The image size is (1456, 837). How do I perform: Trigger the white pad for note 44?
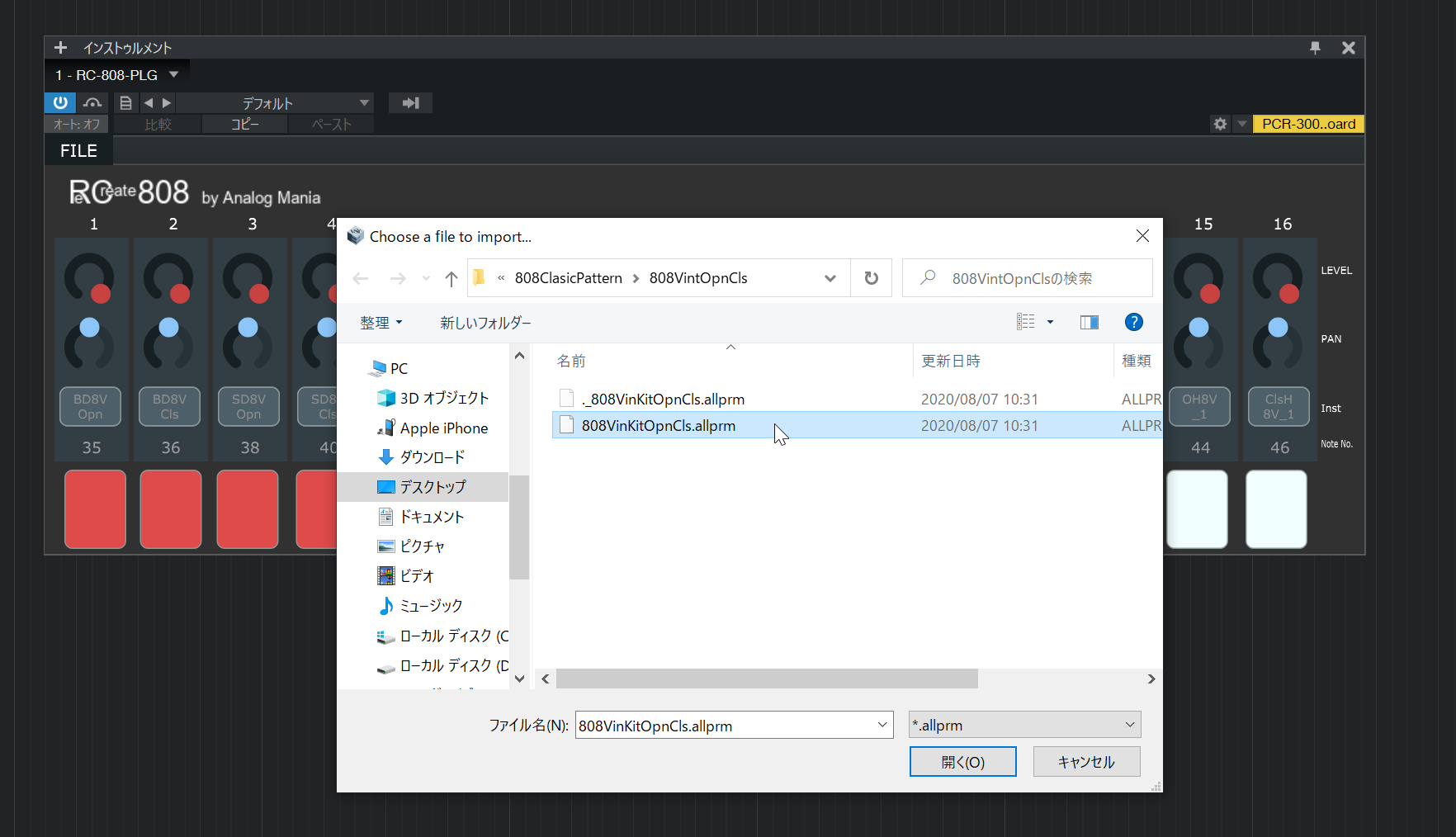click(x=1197, y=508)
